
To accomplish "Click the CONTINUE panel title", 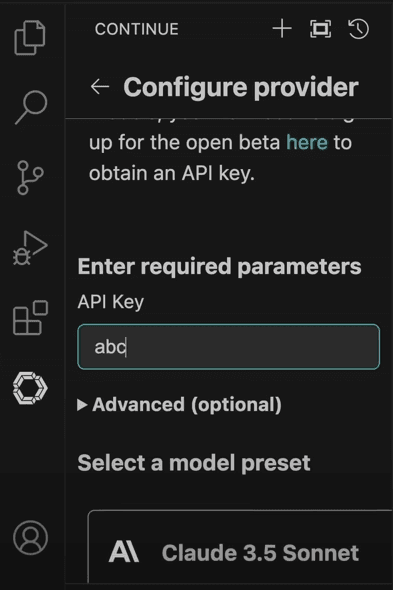I will point(137,29).
